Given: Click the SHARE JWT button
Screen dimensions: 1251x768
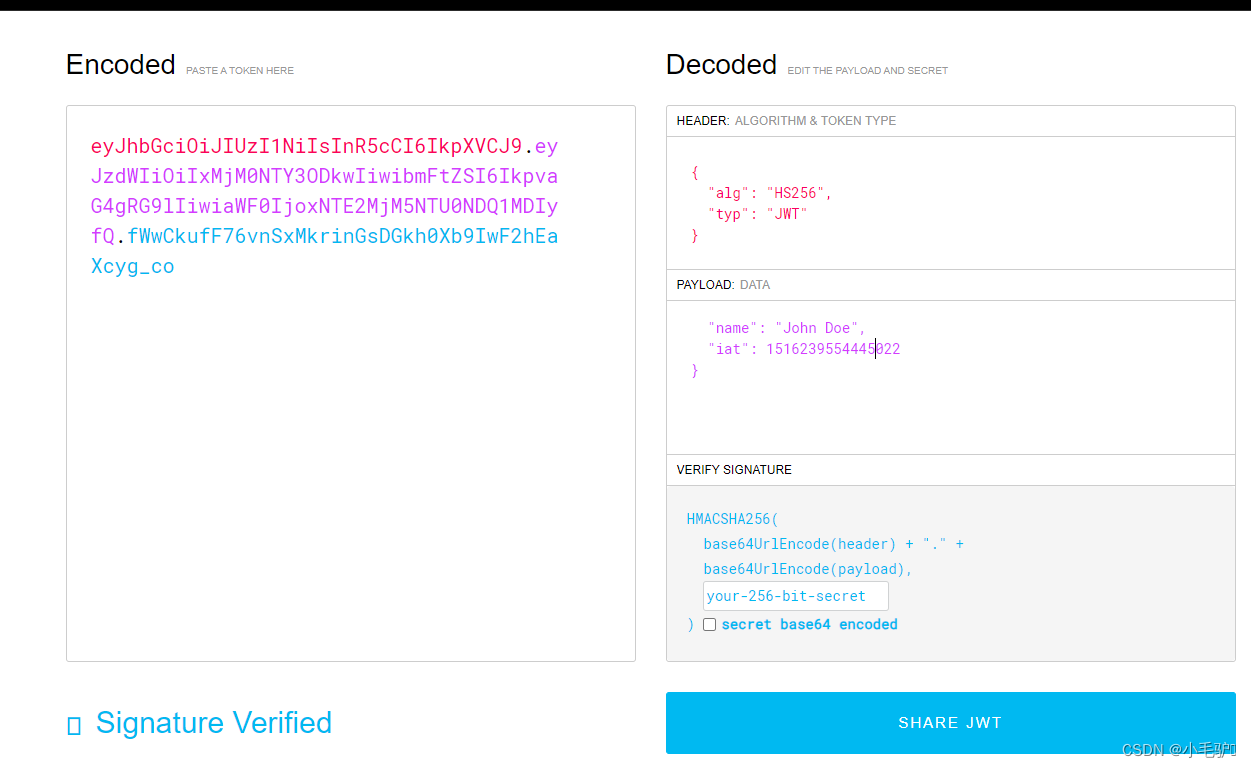Looking at the screenshot, I should pos(950,722).
